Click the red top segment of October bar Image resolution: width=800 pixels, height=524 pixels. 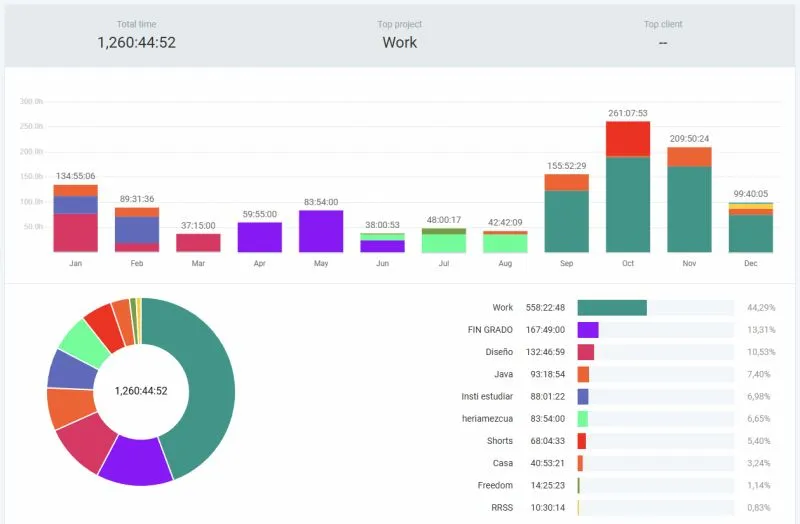[x=628, y=139]
